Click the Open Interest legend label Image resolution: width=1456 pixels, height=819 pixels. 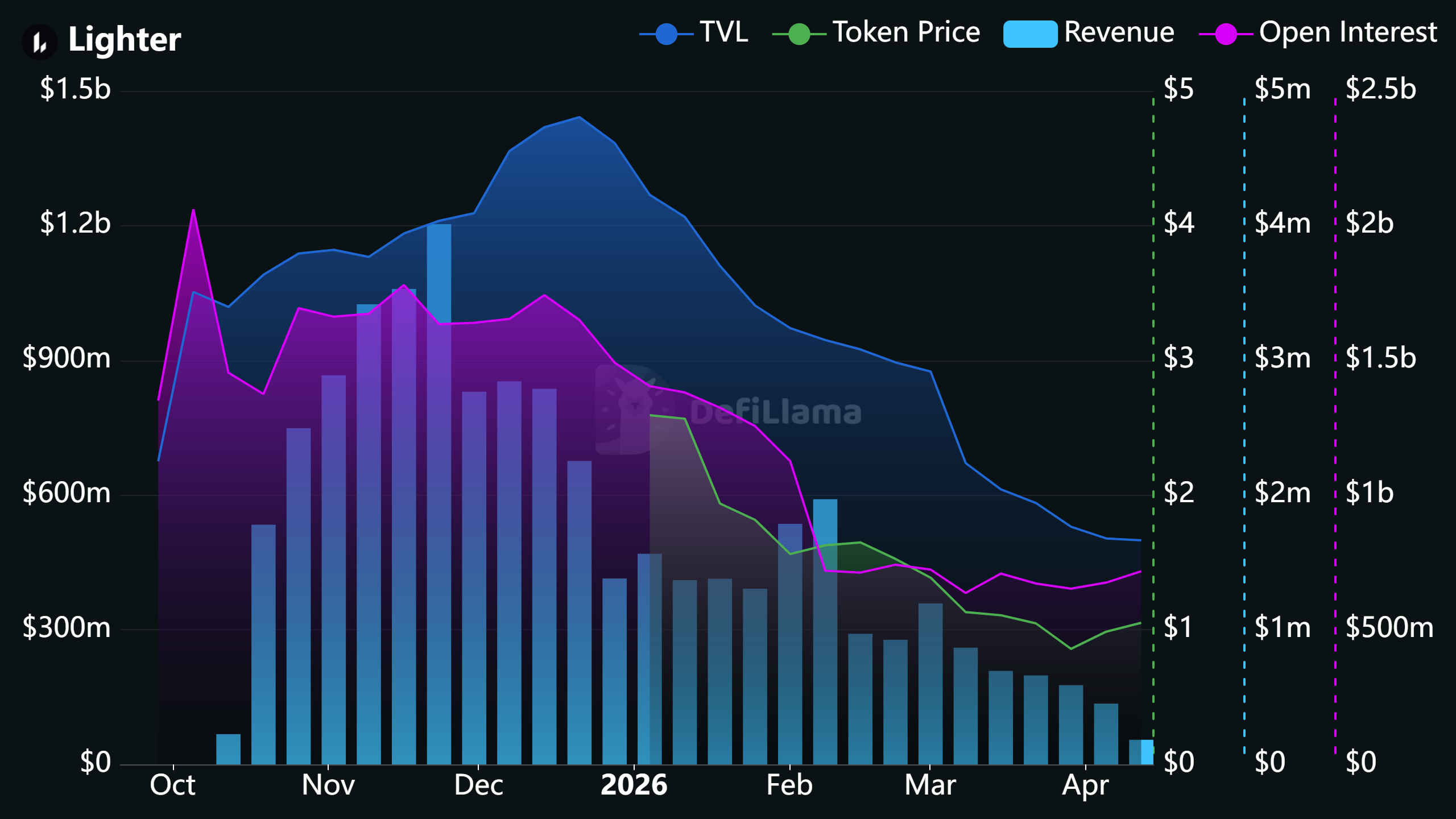(1348, 32)
